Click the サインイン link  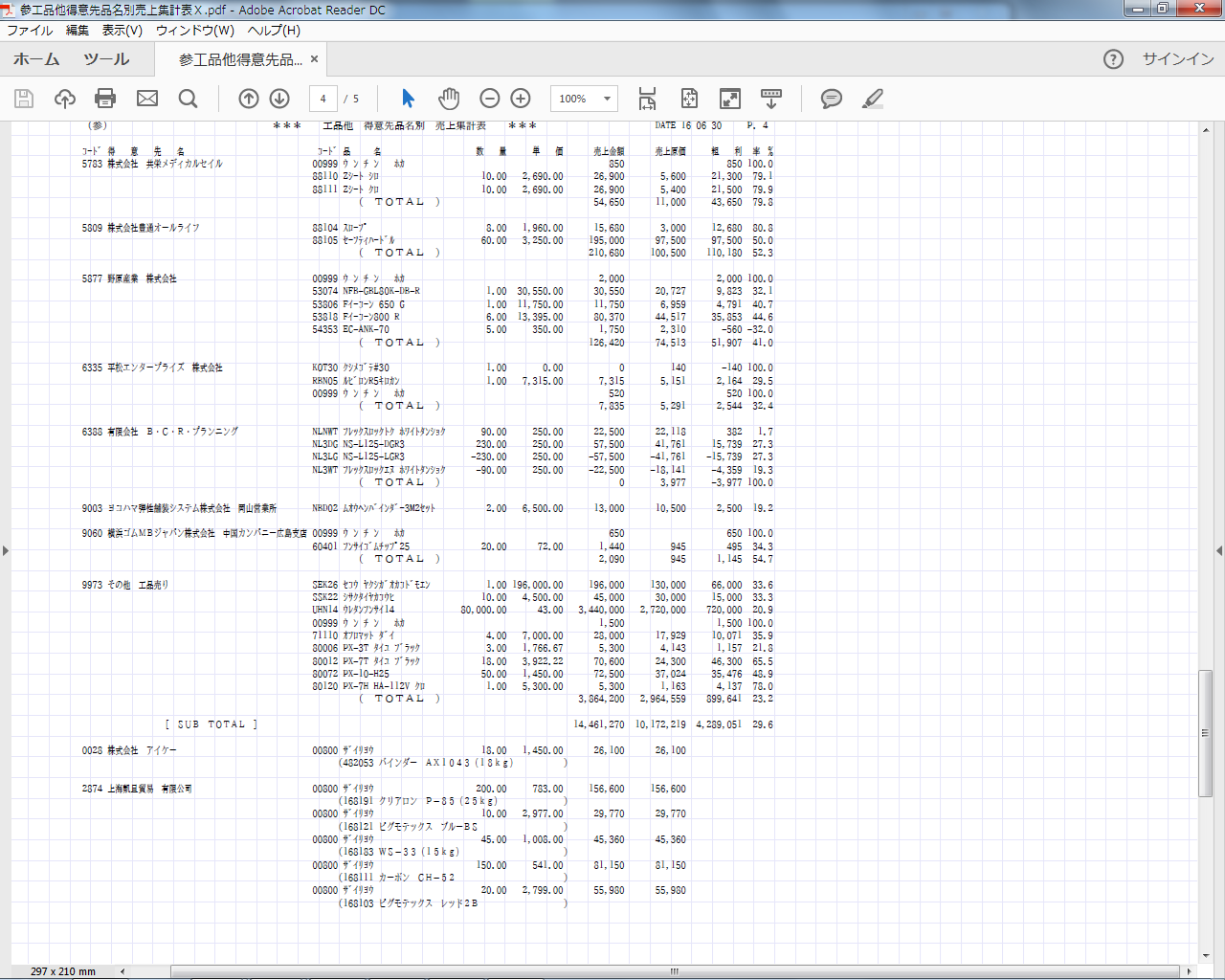click(1178, 59)
